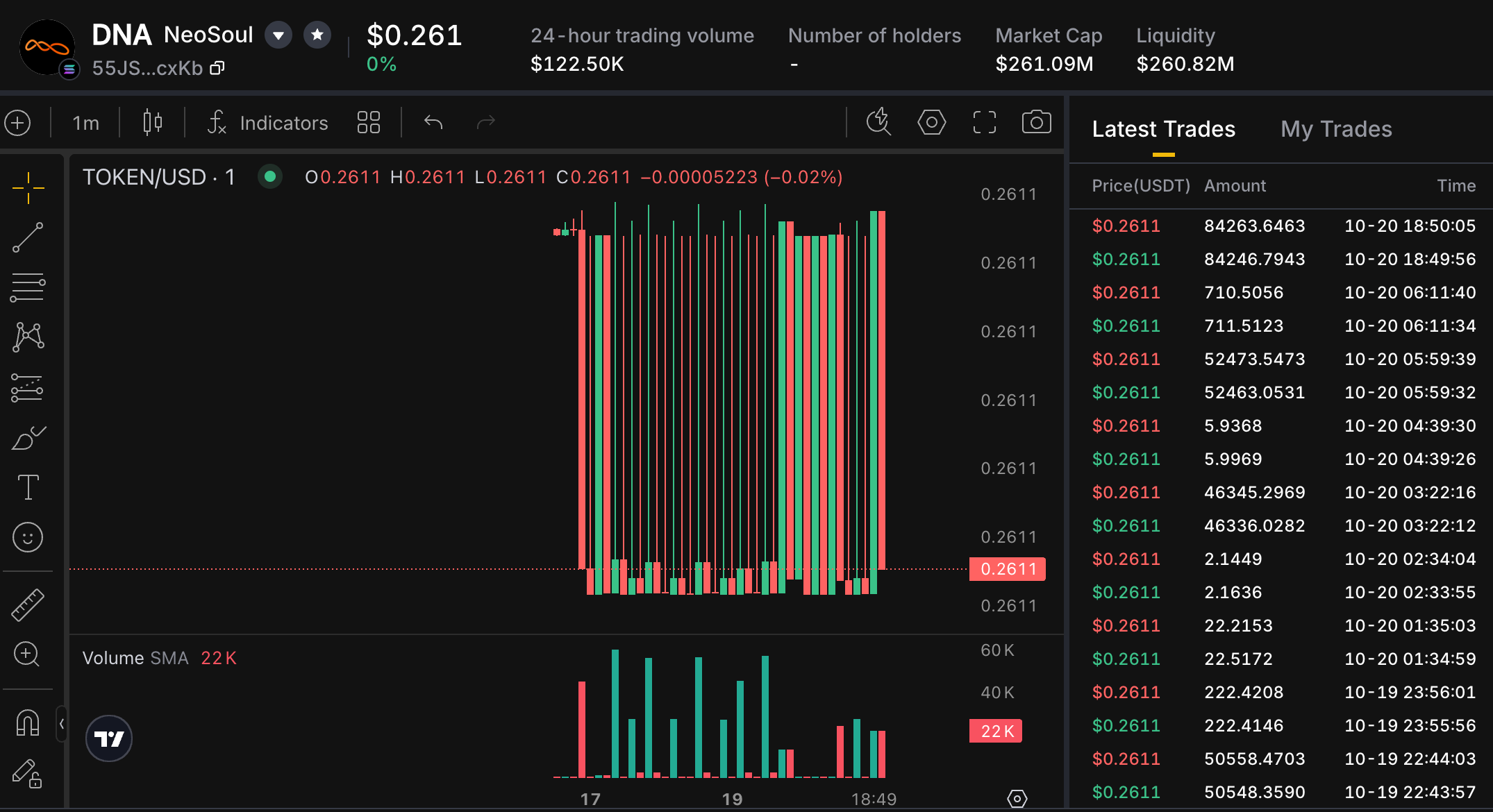1493x812 pixels.
Task: Take a chart snapshot with camera icon
Action: click(1036, 122)
